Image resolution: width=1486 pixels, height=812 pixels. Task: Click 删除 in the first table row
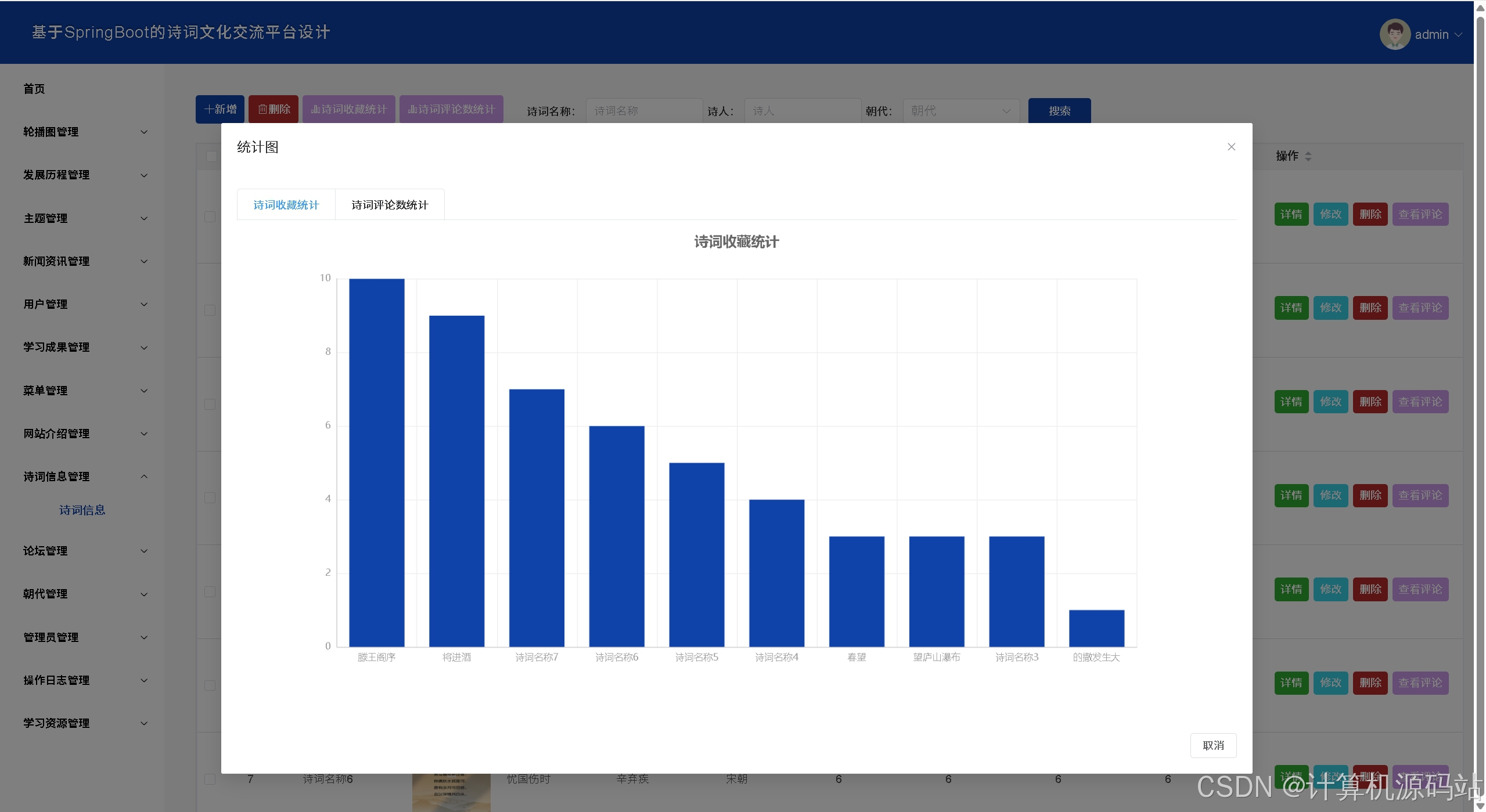tap(1370, 214)
